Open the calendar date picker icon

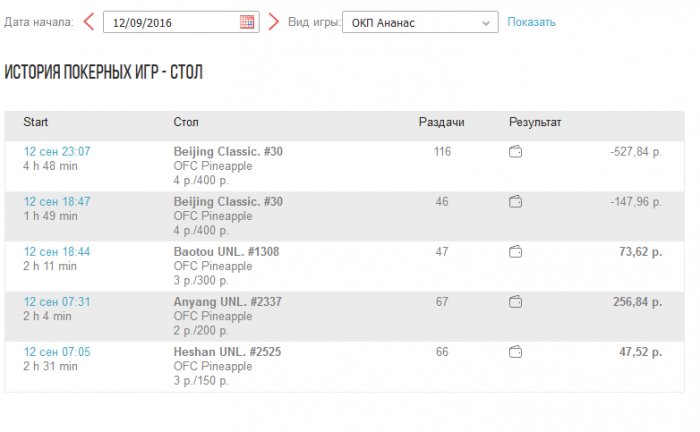[247, 22]
